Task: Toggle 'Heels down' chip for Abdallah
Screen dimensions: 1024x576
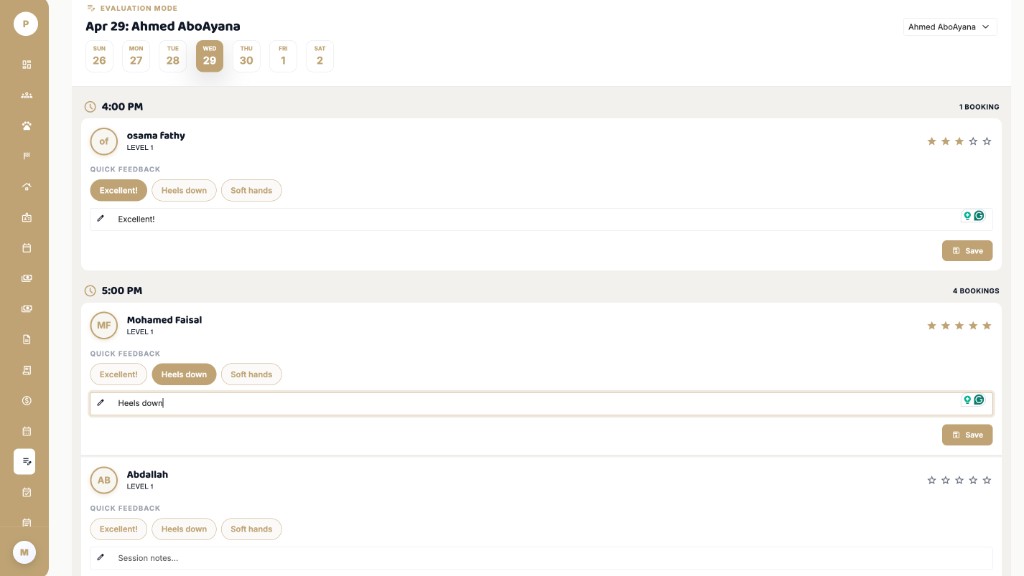Action: tap(184, 530)
